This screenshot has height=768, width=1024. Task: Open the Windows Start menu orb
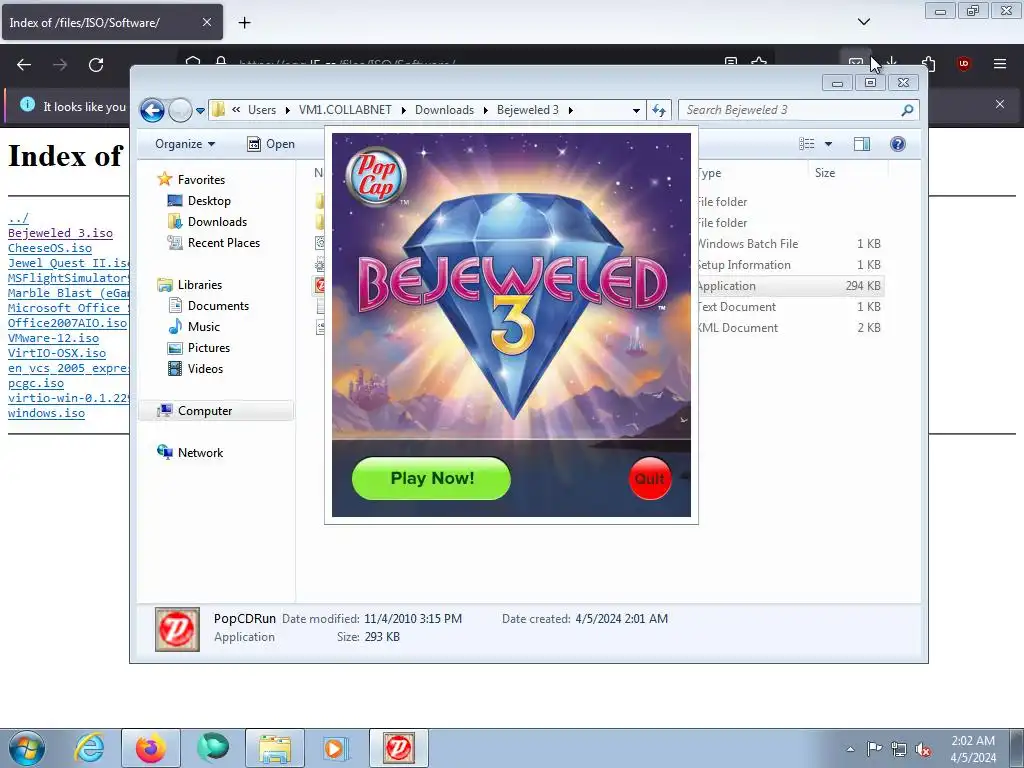pos(27,748)
